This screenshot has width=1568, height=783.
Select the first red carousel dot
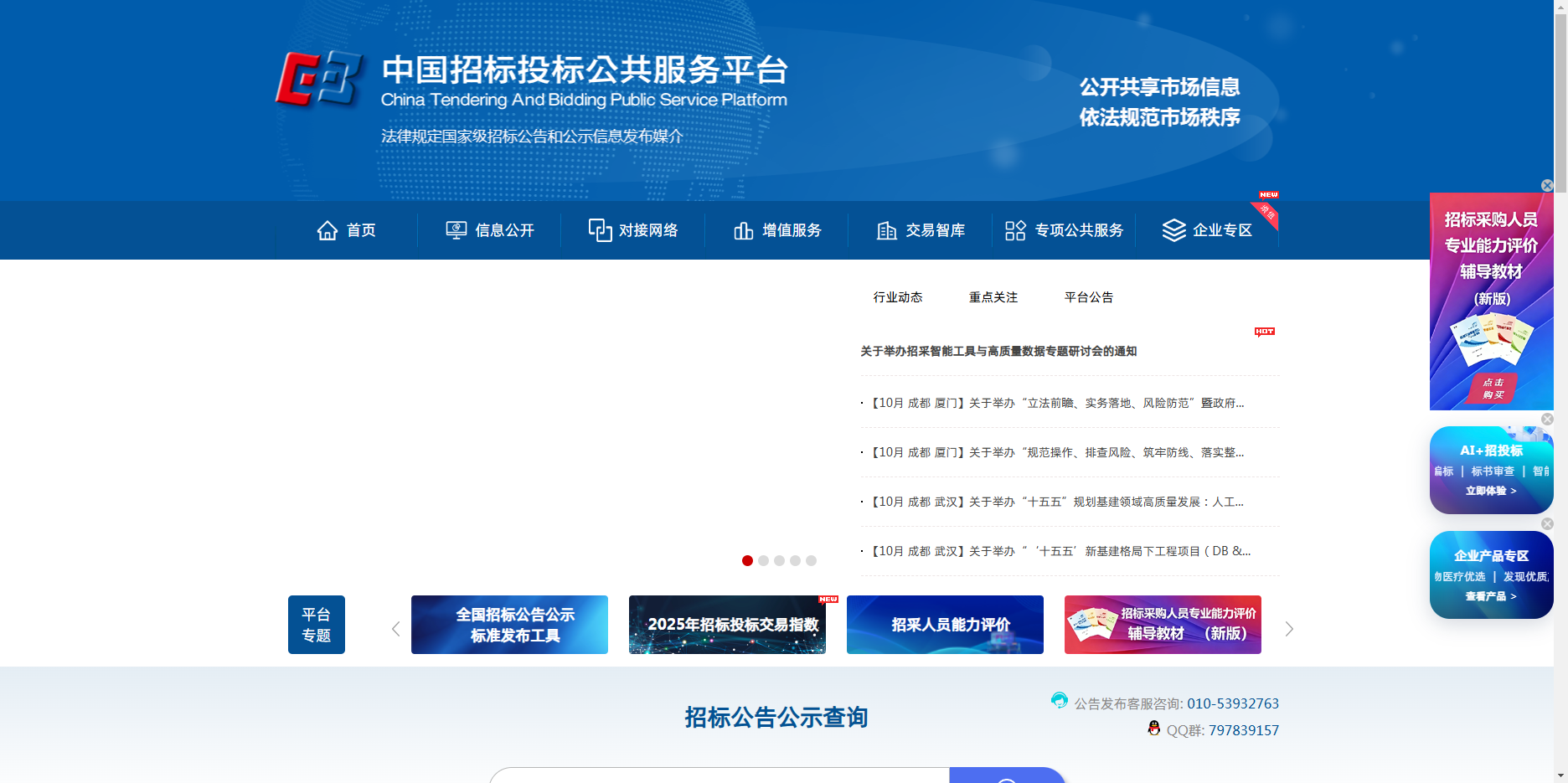tap(747, 561)
